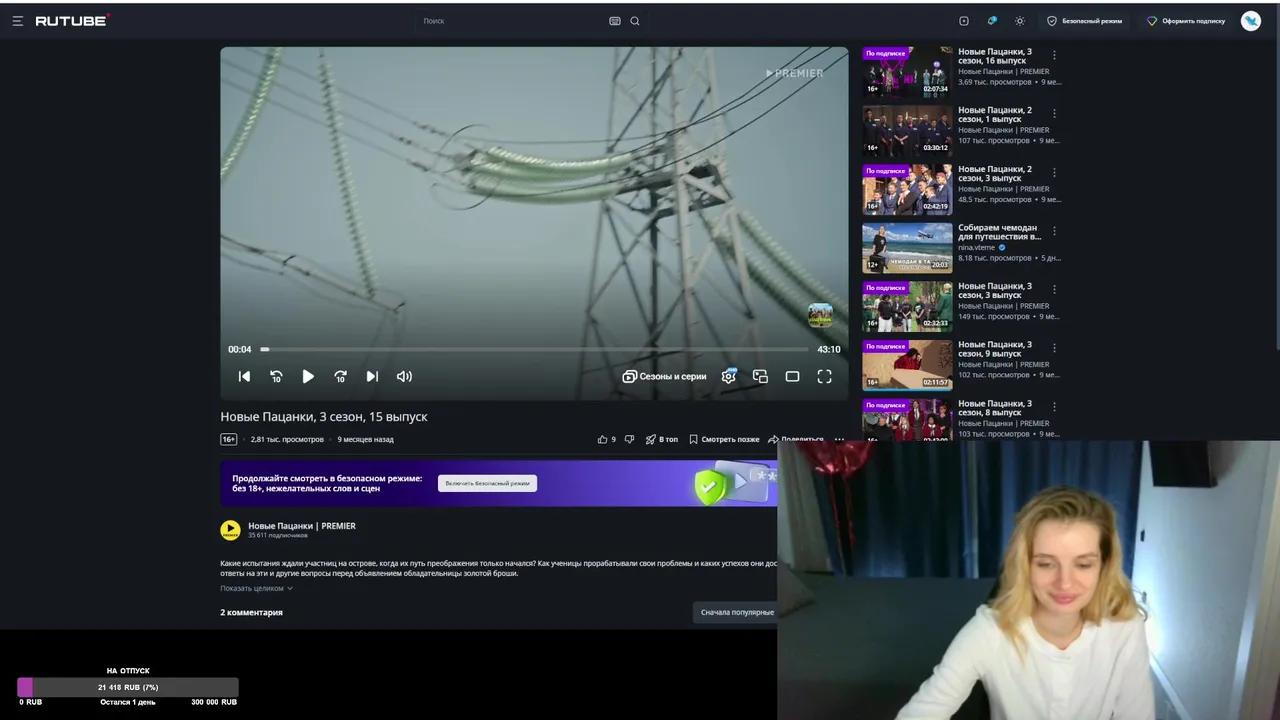Open more options for 3 сезон, 16 выпуск
Screen dimensions: 1280x720
[1054, 55]
